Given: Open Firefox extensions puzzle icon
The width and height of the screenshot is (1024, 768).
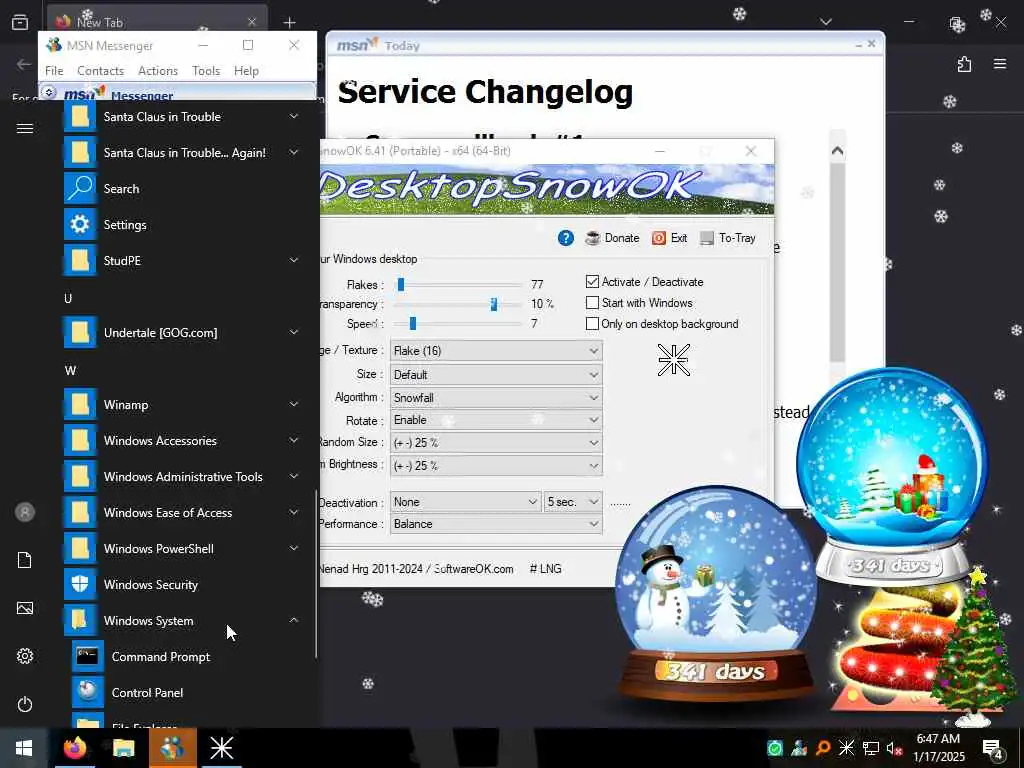Looking at the screenshot, I should pos(964,64).
